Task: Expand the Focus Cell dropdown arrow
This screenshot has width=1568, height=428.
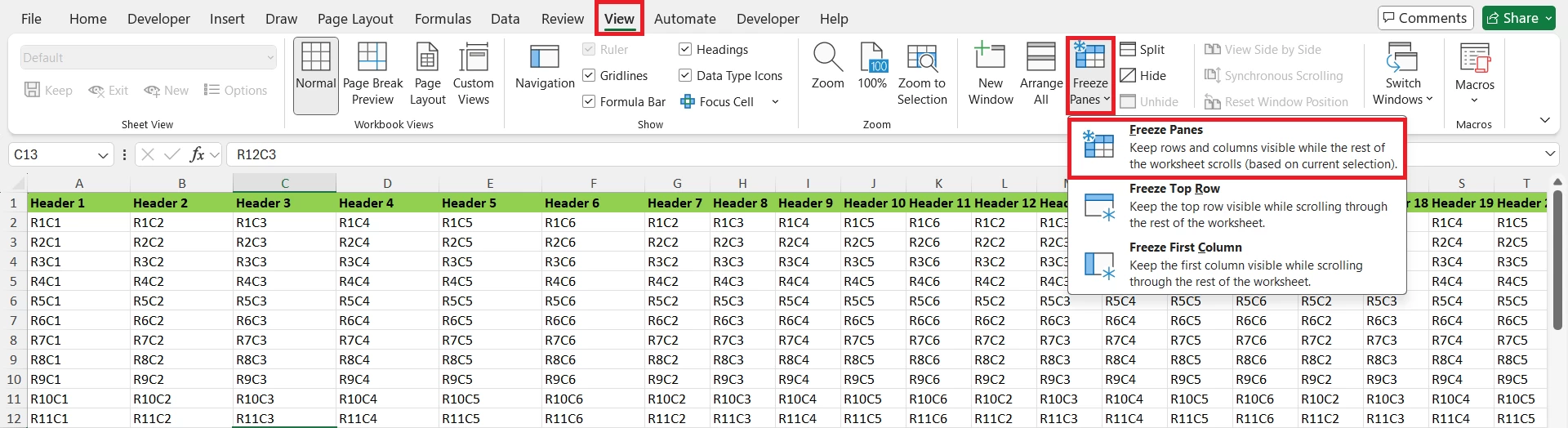Action: pos(775,102)
